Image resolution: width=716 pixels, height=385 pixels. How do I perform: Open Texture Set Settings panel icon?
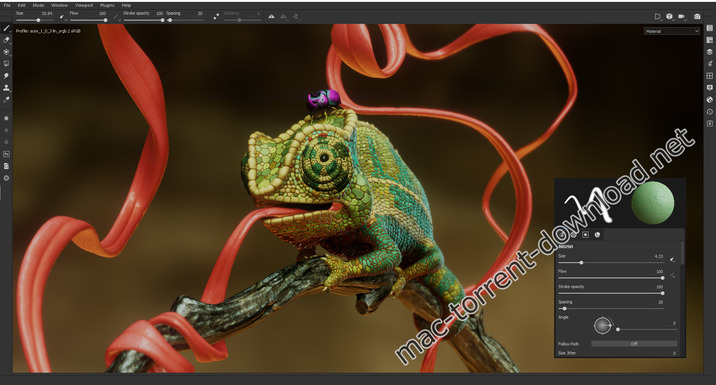click(x=710, y=40)
